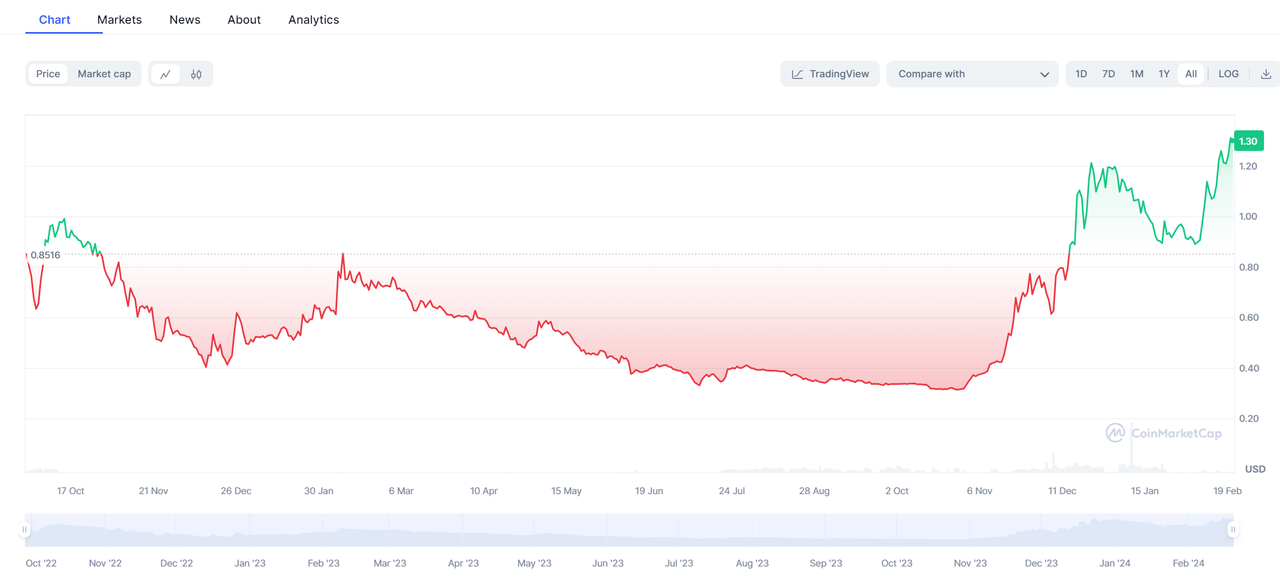The height and width of the screenshot is (577, 1280).
Task: Select the 1D time range
Action: 1081,74
